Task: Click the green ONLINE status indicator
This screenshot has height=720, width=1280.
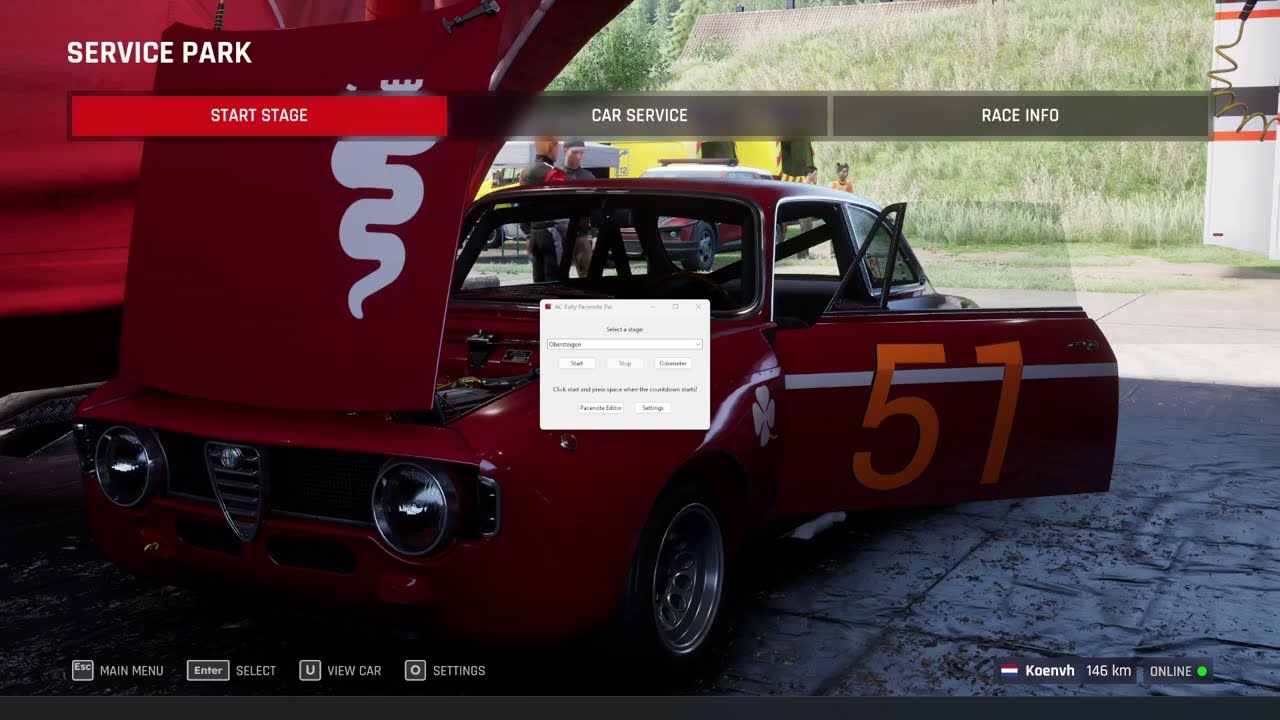Action: (x=1202, y=671)
